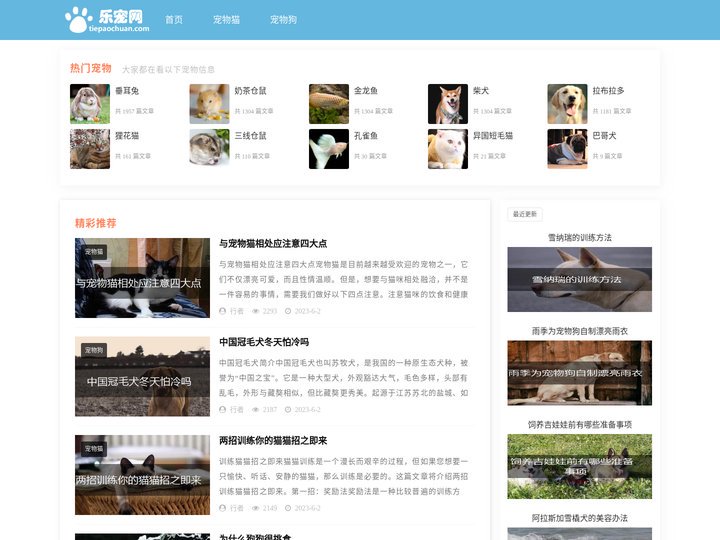Open the 金龙鱼 text link

tap(366, 91)
